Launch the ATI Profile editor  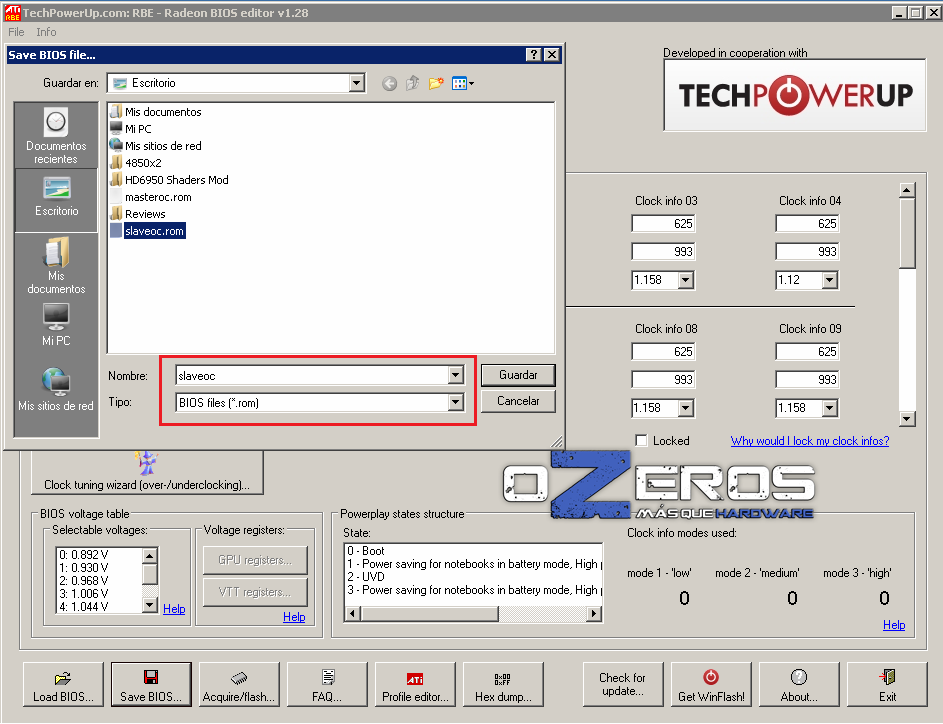(x=415, y=685)
